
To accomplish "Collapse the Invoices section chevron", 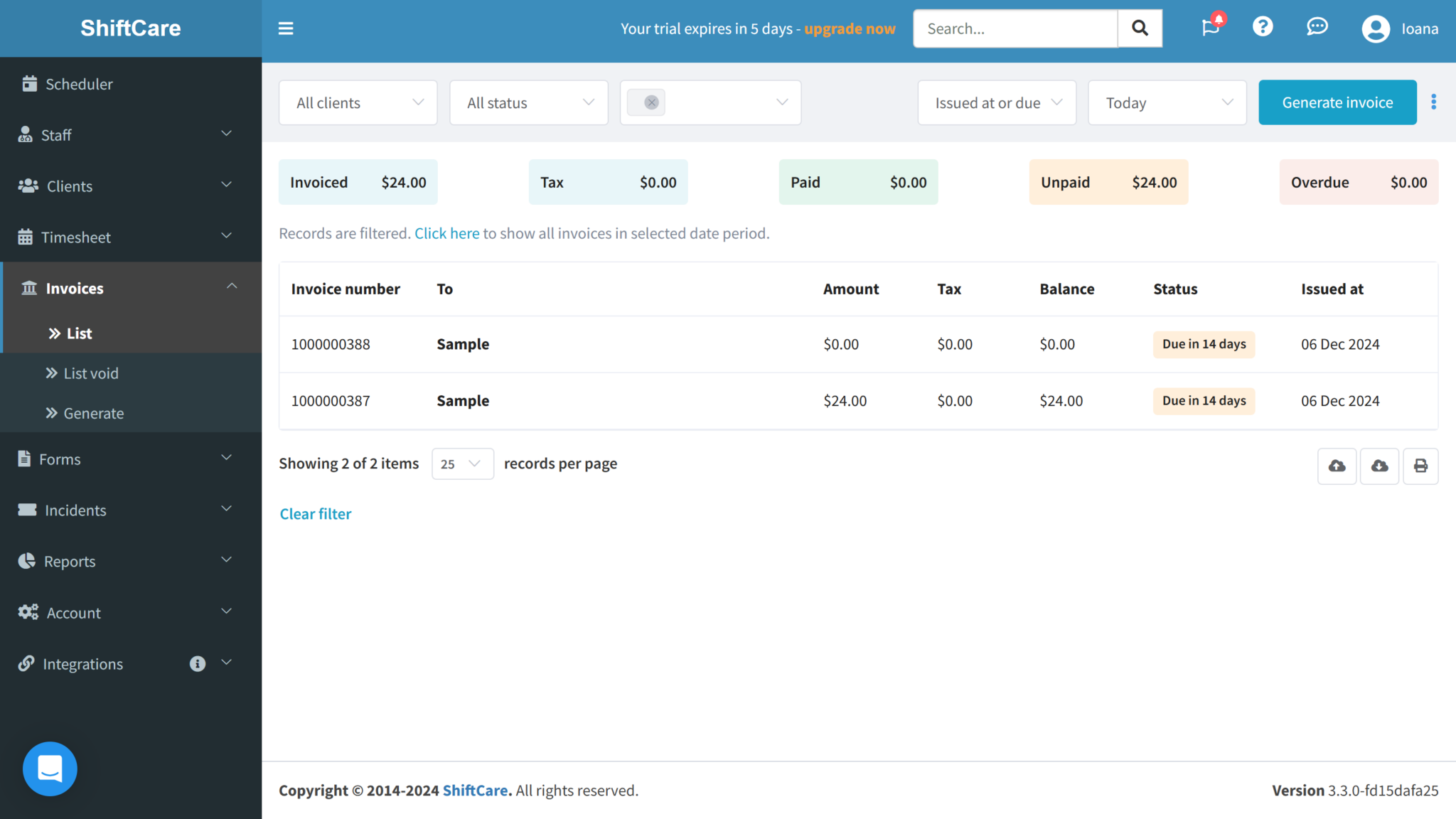I will 232,286.
